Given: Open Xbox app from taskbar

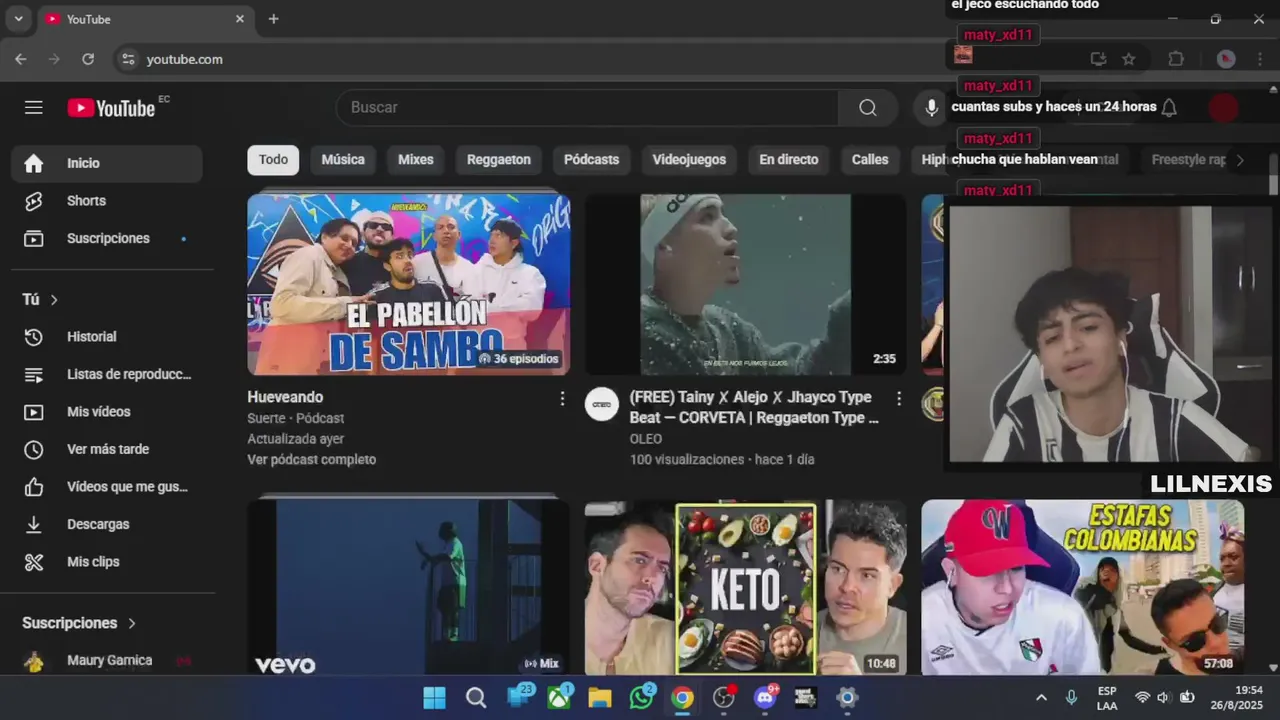Looking at the screenshot, I should (x=558, y=698).
